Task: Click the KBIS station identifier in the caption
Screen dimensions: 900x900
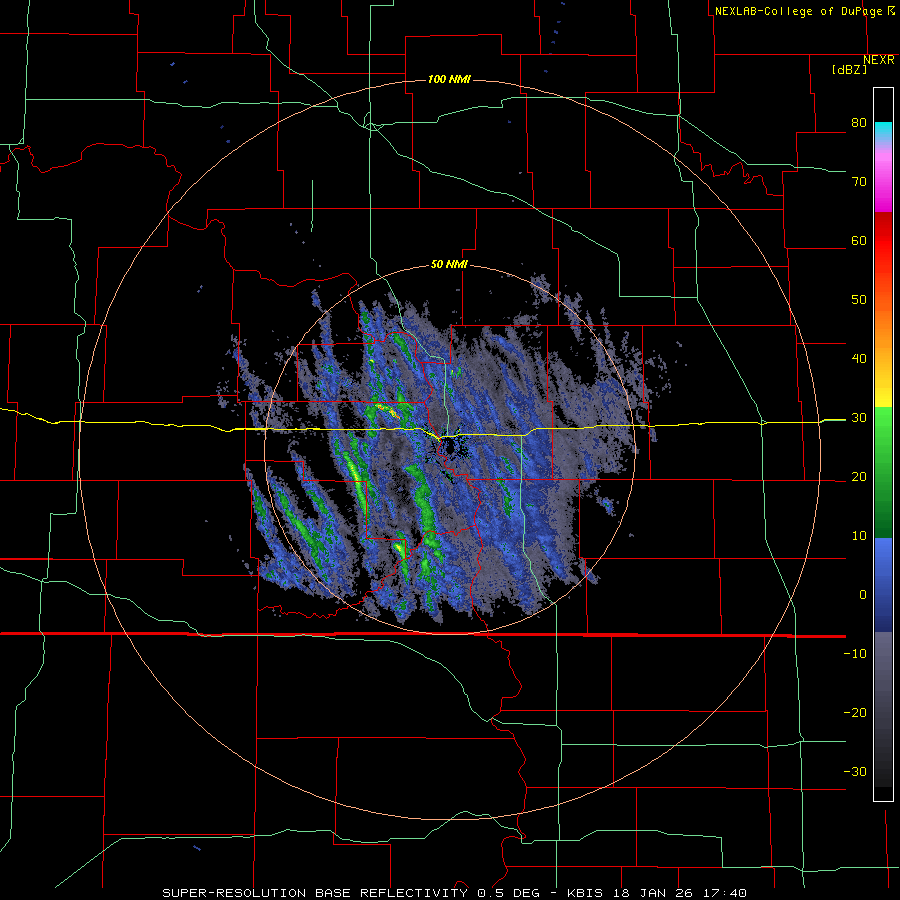Action: [585, 893]
